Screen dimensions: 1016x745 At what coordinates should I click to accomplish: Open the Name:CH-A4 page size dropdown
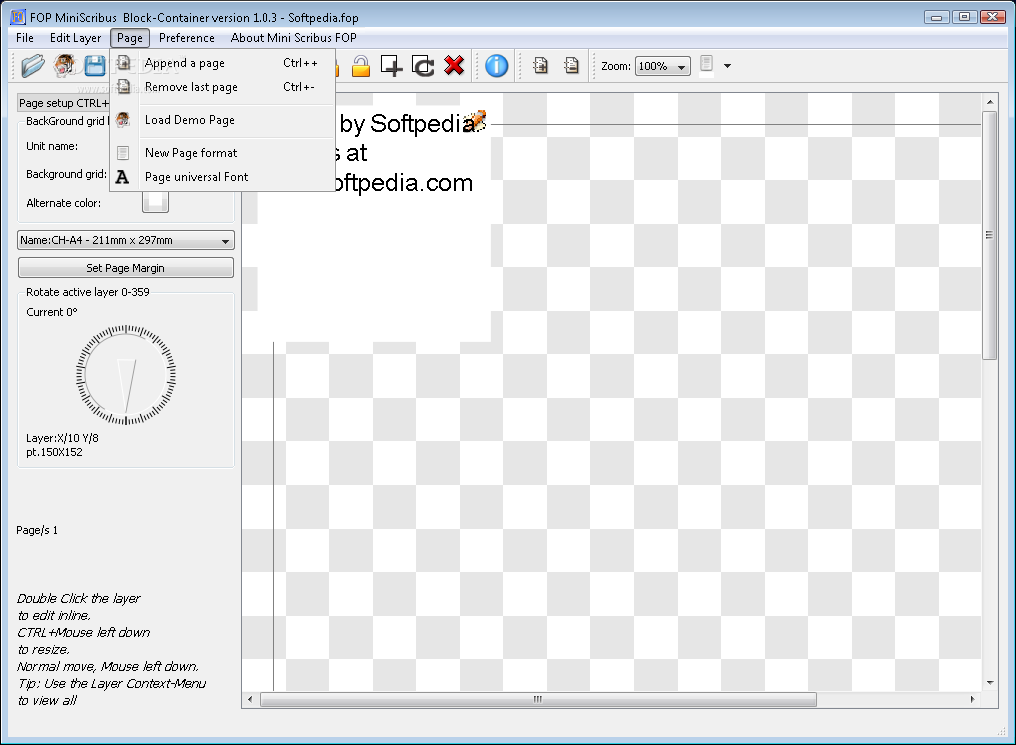point(126,240)
